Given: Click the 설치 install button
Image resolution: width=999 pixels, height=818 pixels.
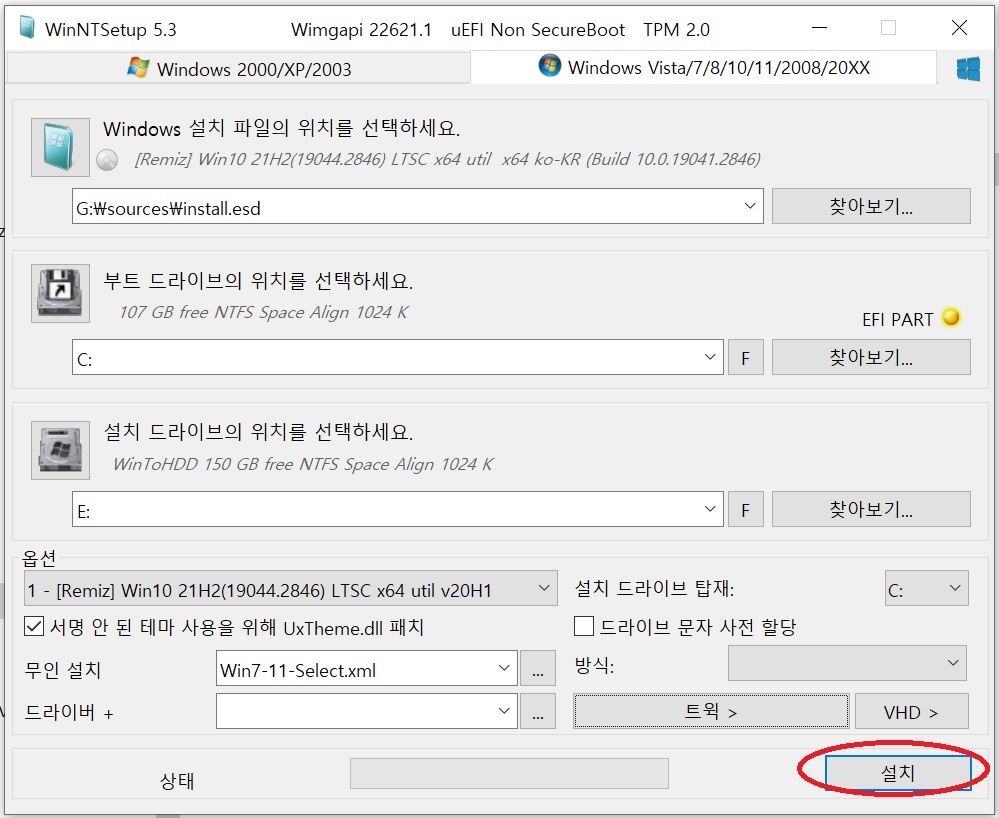Looking at the screenshot, I should pyautogui.click(x=898, y=772).
